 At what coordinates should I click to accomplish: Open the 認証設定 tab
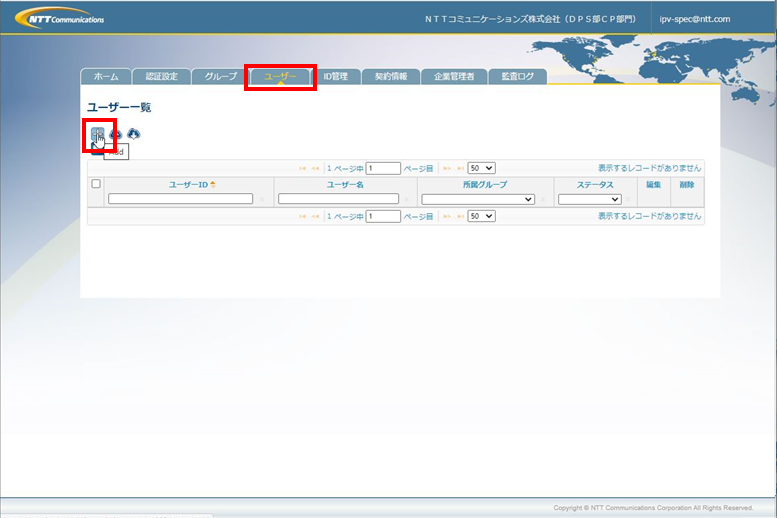162,76
